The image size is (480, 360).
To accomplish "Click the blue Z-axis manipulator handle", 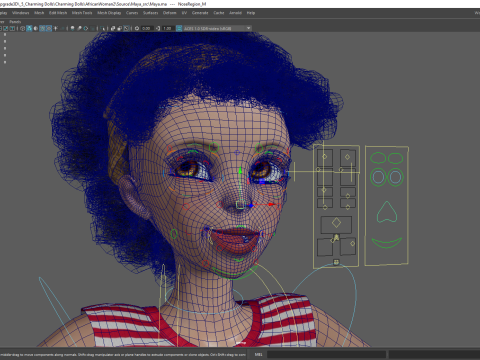I will 252,206.
